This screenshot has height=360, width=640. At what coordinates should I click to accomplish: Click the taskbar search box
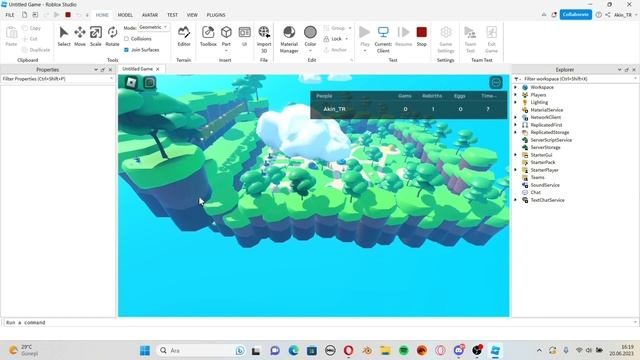tap(200, 351)
